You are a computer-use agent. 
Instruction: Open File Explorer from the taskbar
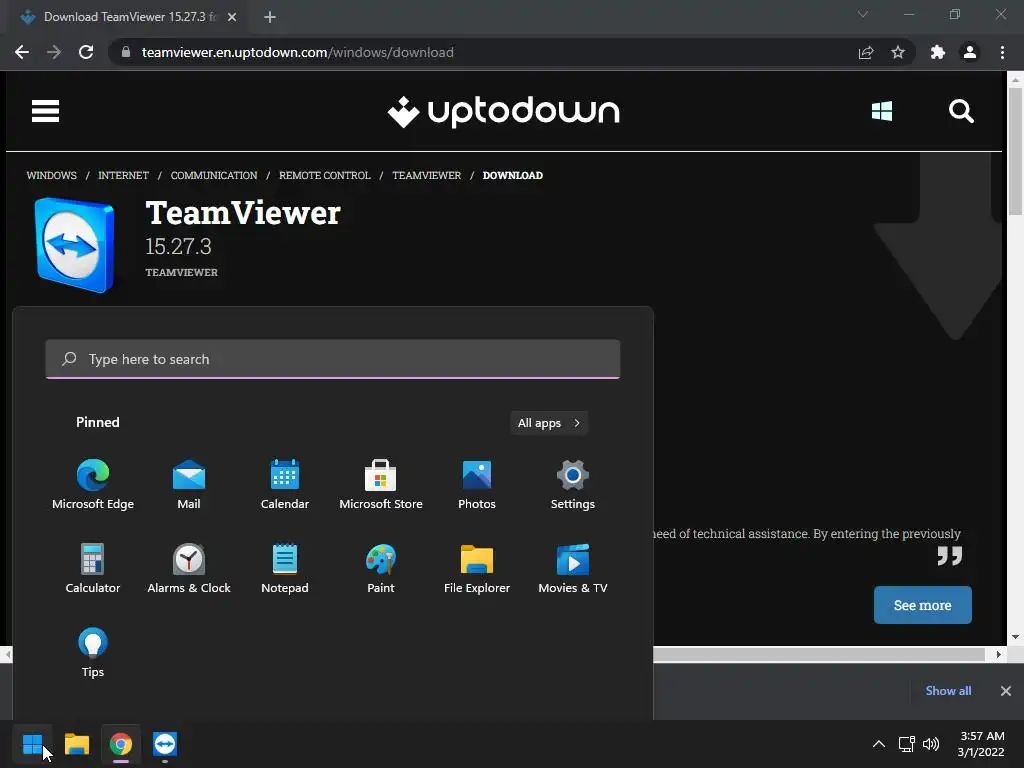pos(77,744)
